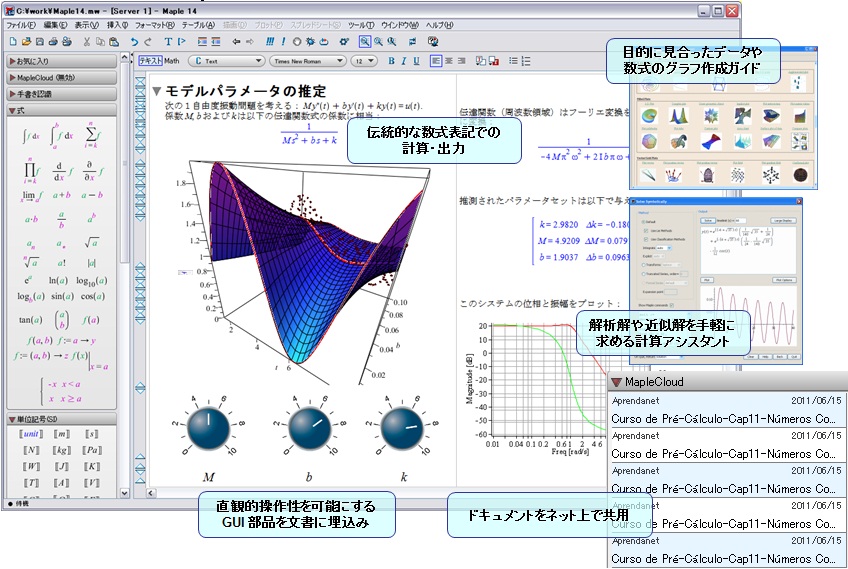Click the palette scrollbar down arrow

124,493
